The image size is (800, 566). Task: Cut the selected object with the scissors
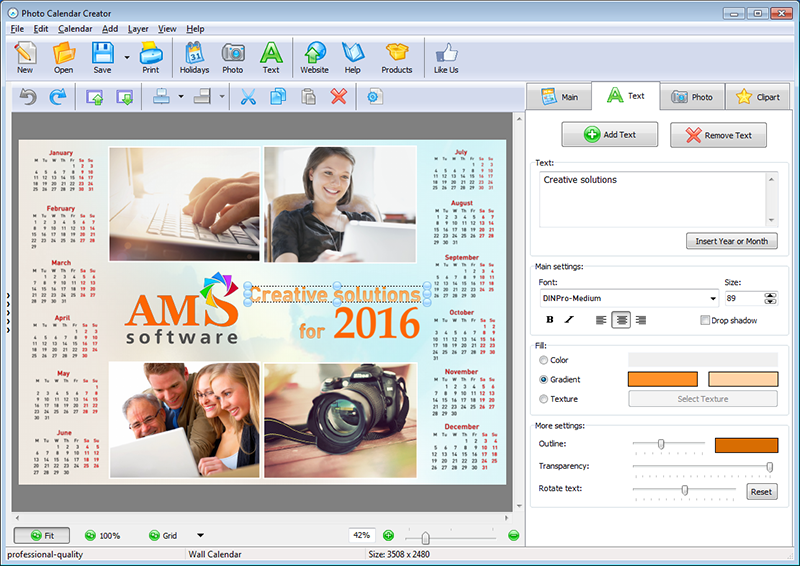[x=248, y=96]
